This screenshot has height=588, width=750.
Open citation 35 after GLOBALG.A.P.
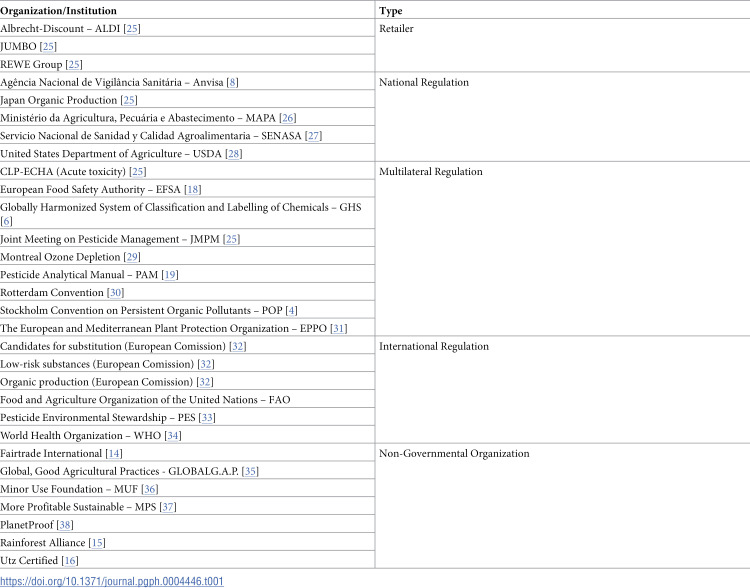[x=250, y=471]
